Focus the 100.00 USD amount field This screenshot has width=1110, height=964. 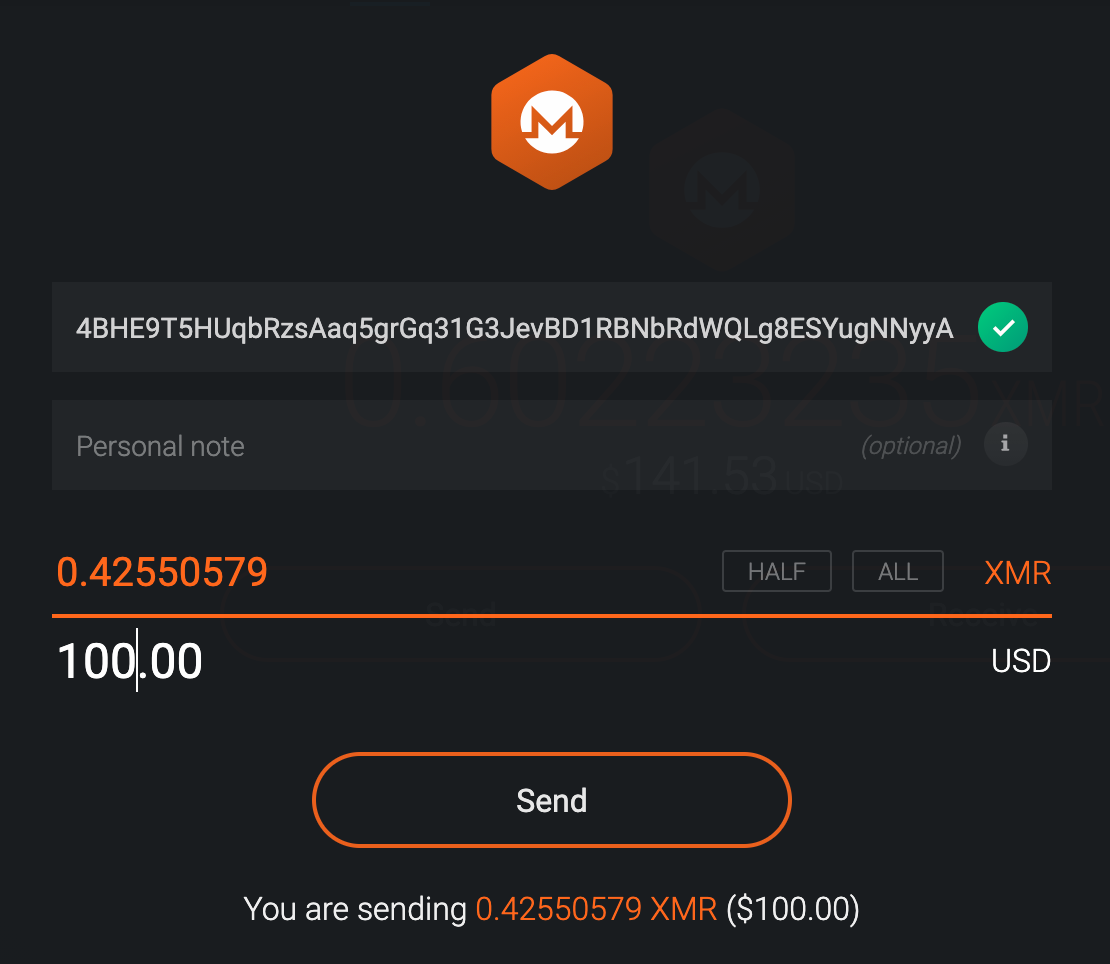pos(130,662)
